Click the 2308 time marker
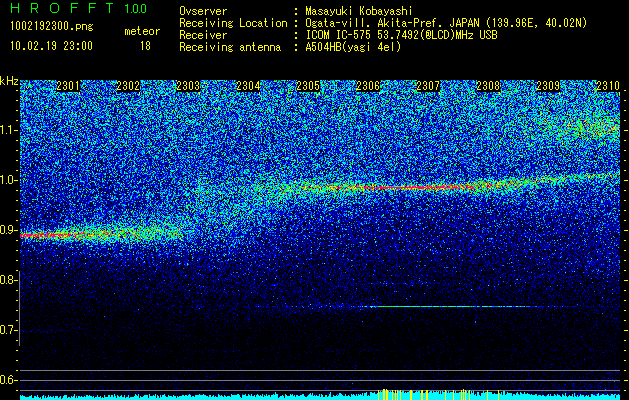629x400 pixels. tap(488, 86)
